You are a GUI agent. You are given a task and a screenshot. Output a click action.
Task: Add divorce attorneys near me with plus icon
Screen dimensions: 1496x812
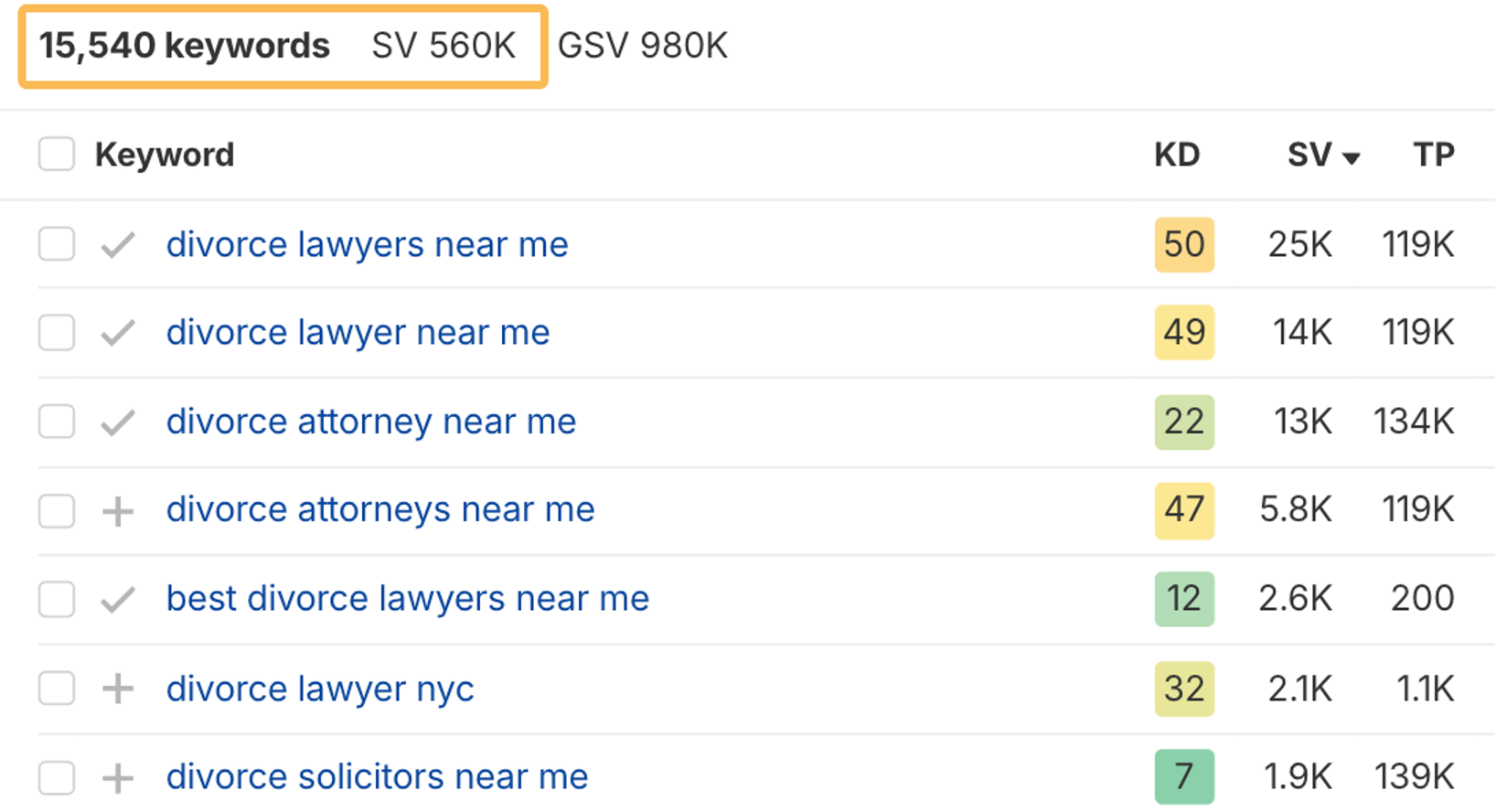(x=118, y=511)
